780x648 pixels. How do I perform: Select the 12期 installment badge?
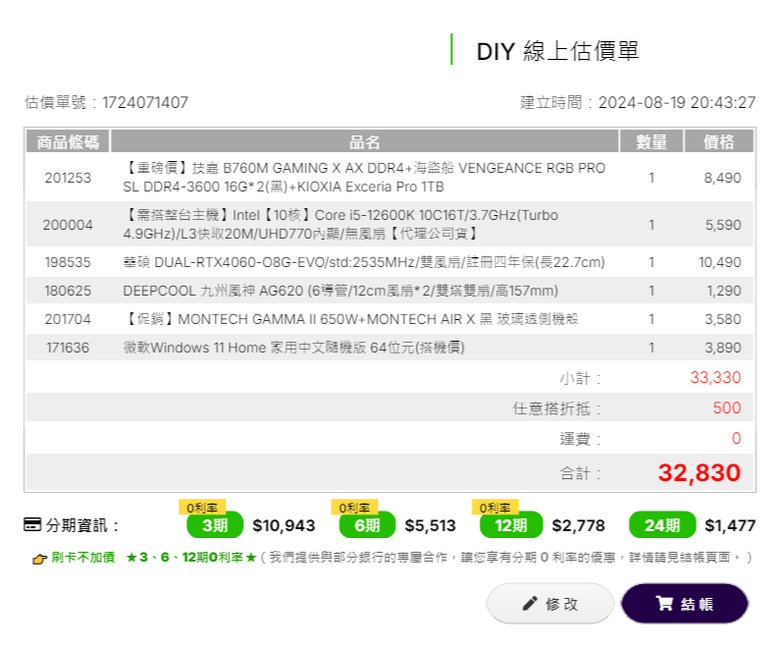click(x=511, y=525)
